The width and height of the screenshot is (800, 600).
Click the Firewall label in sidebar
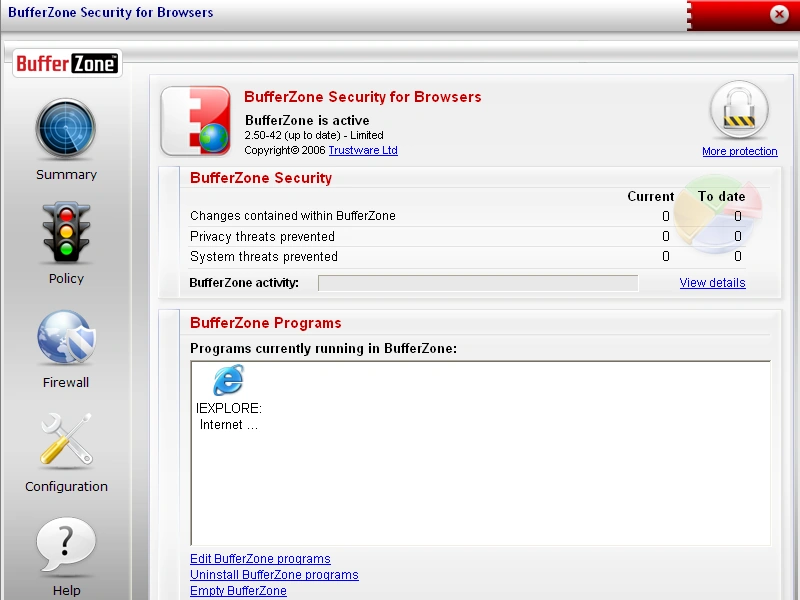pyautogui.click(x=66, y=383)
